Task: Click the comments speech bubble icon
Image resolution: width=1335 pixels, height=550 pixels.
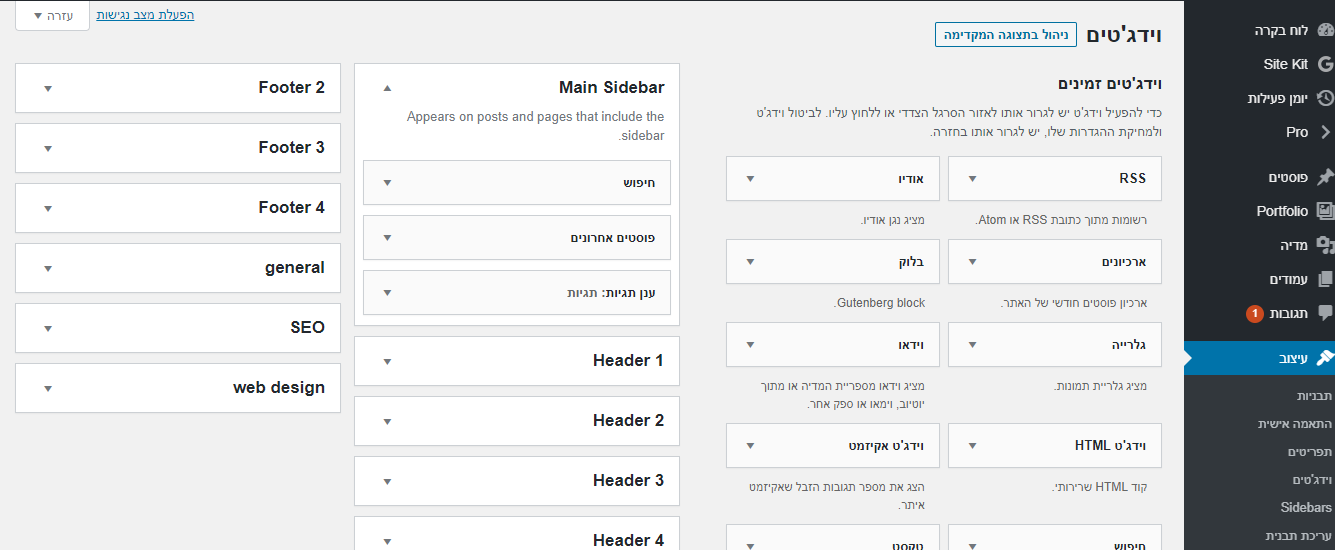Action: click(1325, 313)
